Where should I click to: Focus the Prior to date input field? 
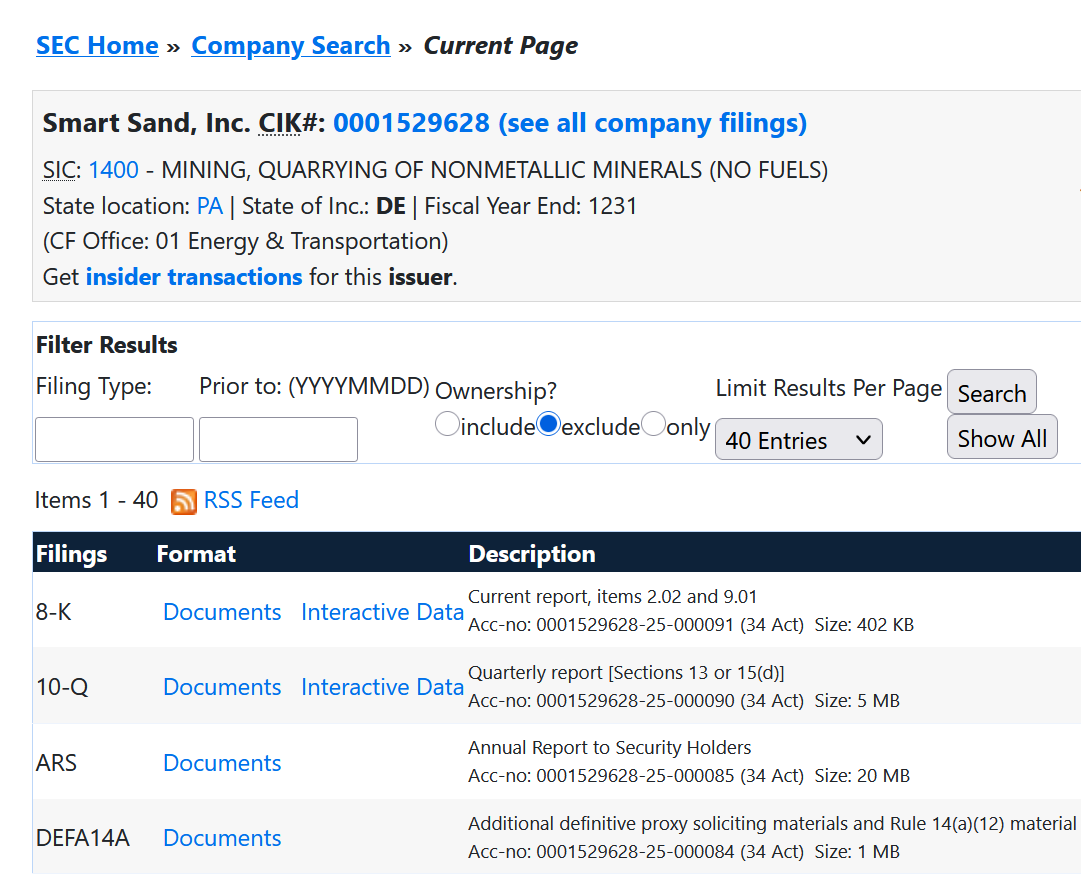pos(279,439)
